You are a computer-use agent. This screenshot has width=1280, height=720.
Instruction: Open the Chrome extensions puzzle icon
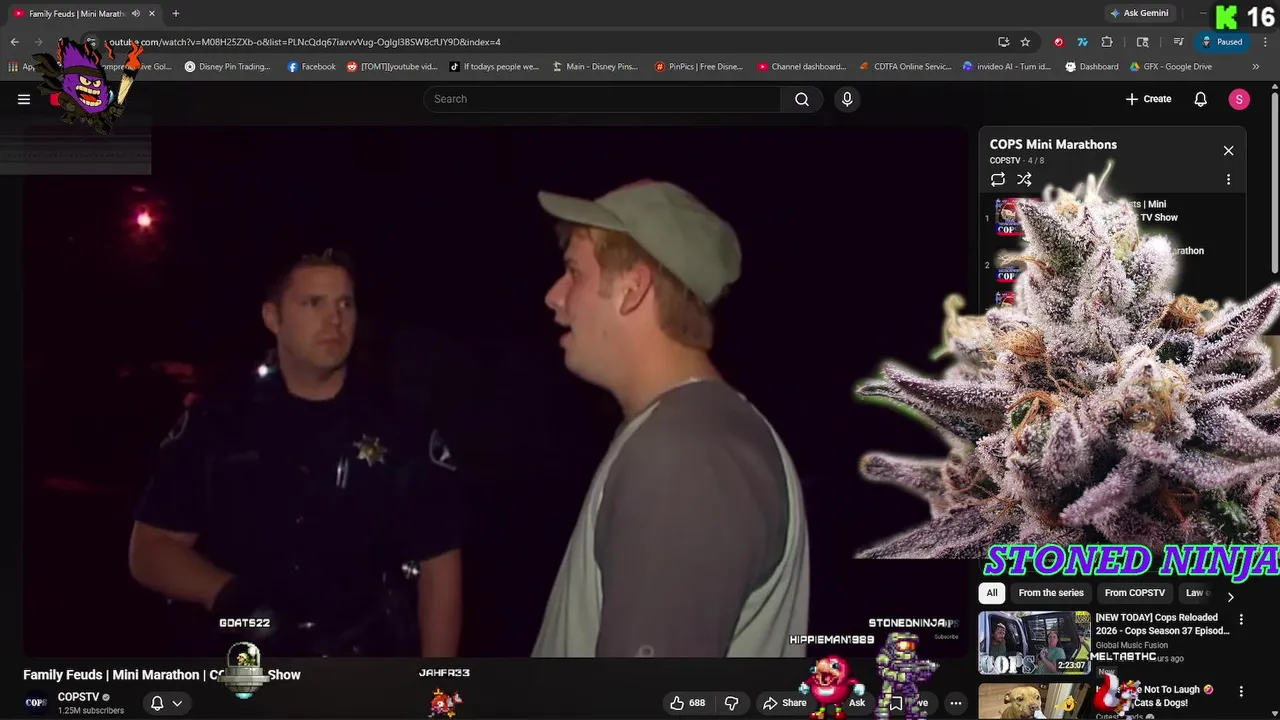click(1107, 42)
